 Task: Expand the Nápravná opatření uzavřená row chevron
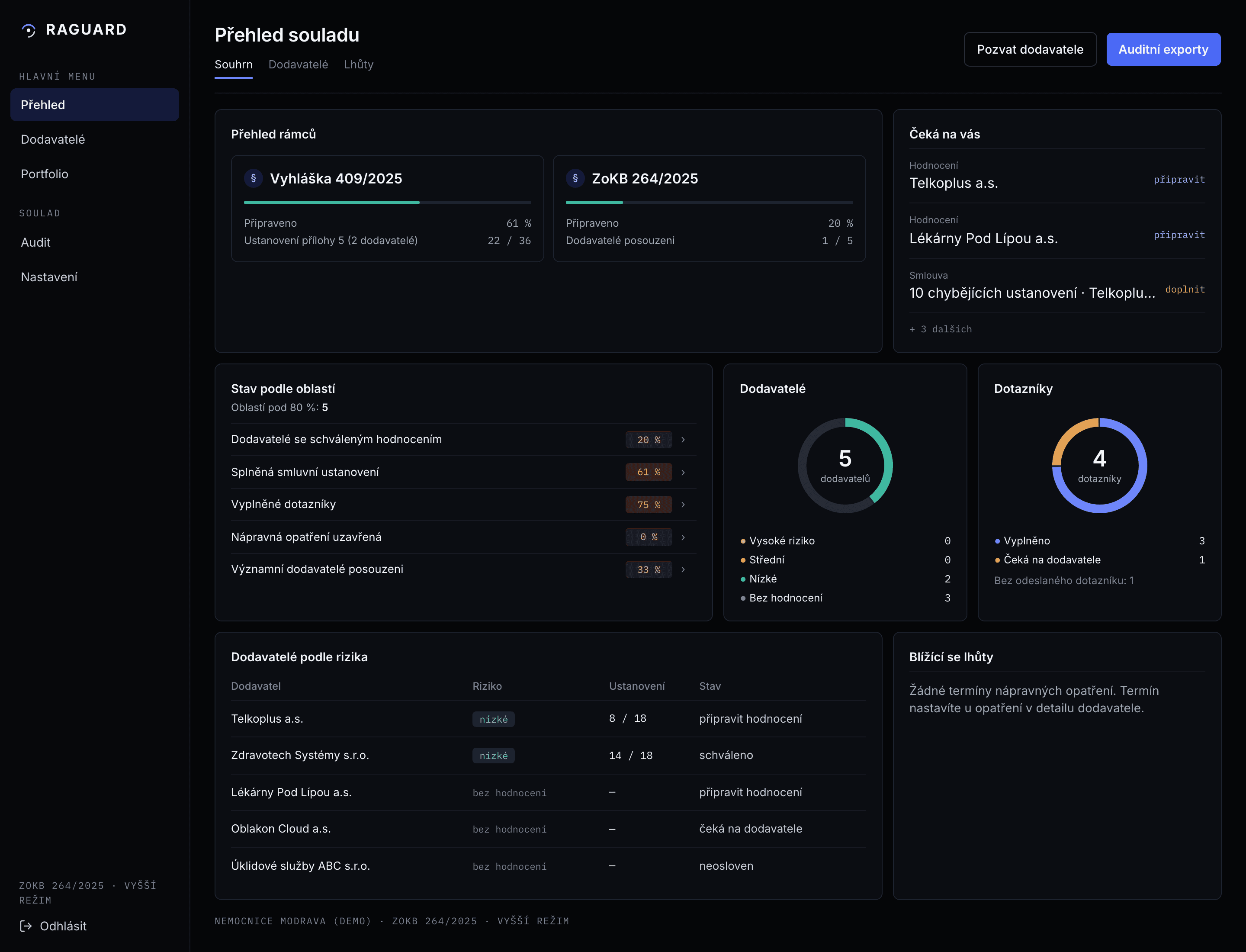pyautogui.click(x=683, y=537)
